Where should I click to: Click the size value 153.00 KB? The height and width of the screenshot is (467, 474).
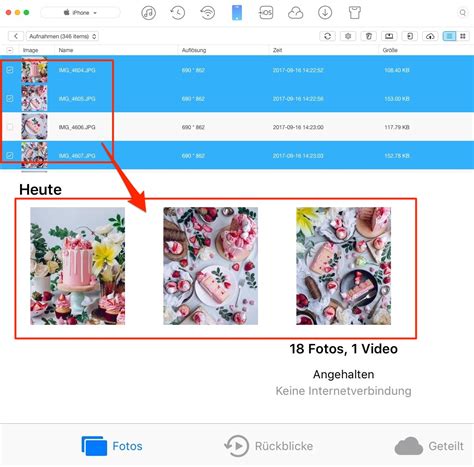pyautogui.click(x=397, y=99)
